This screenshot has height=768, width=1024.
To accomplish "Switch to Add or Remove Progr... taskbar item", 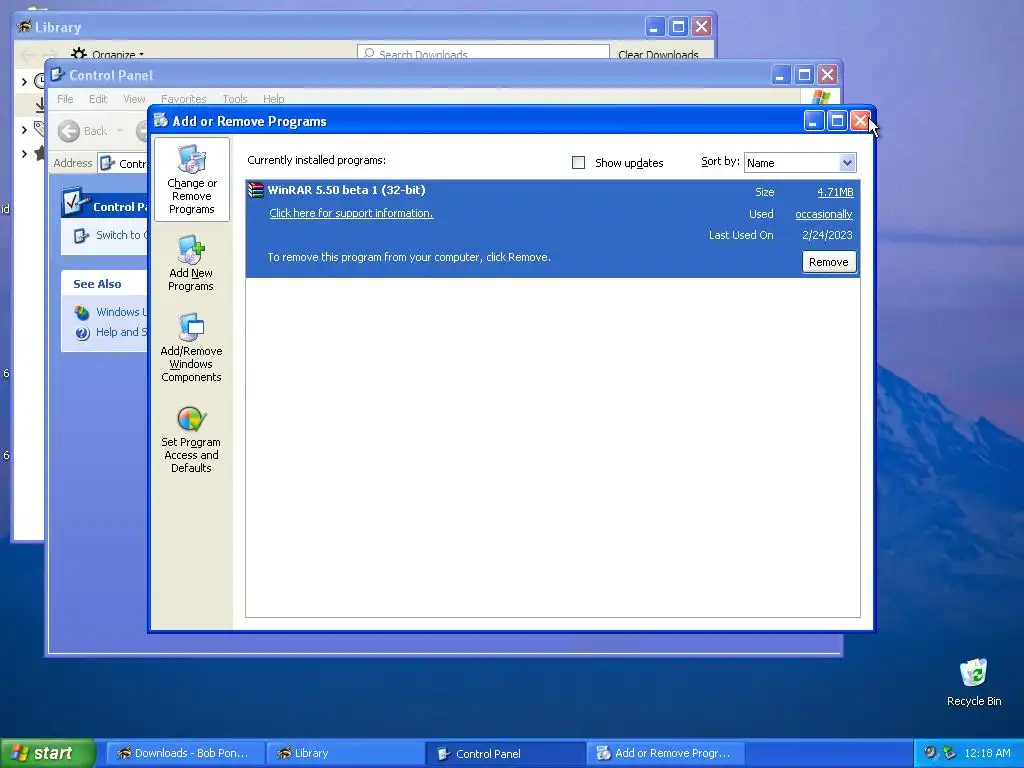I will [666, 753].
